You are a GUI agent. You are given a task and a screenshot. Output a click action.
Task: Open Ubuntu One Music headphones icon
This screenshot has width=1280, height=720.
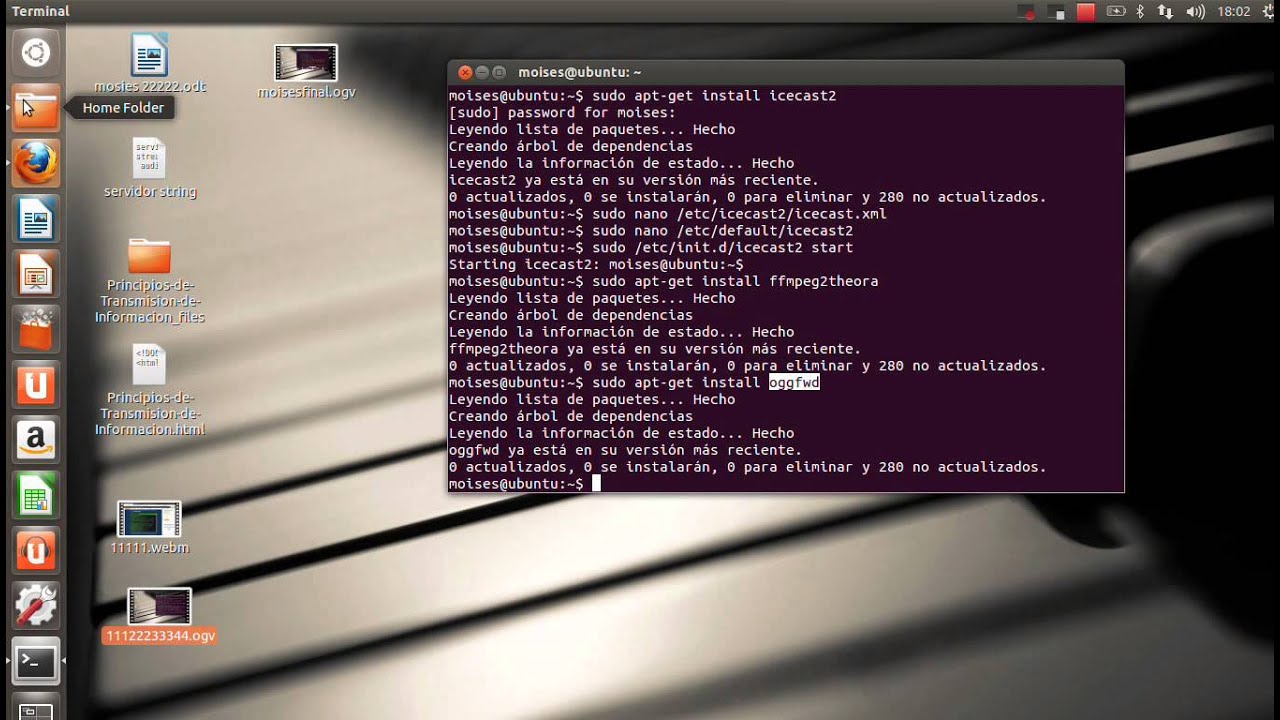coord(35,550)
